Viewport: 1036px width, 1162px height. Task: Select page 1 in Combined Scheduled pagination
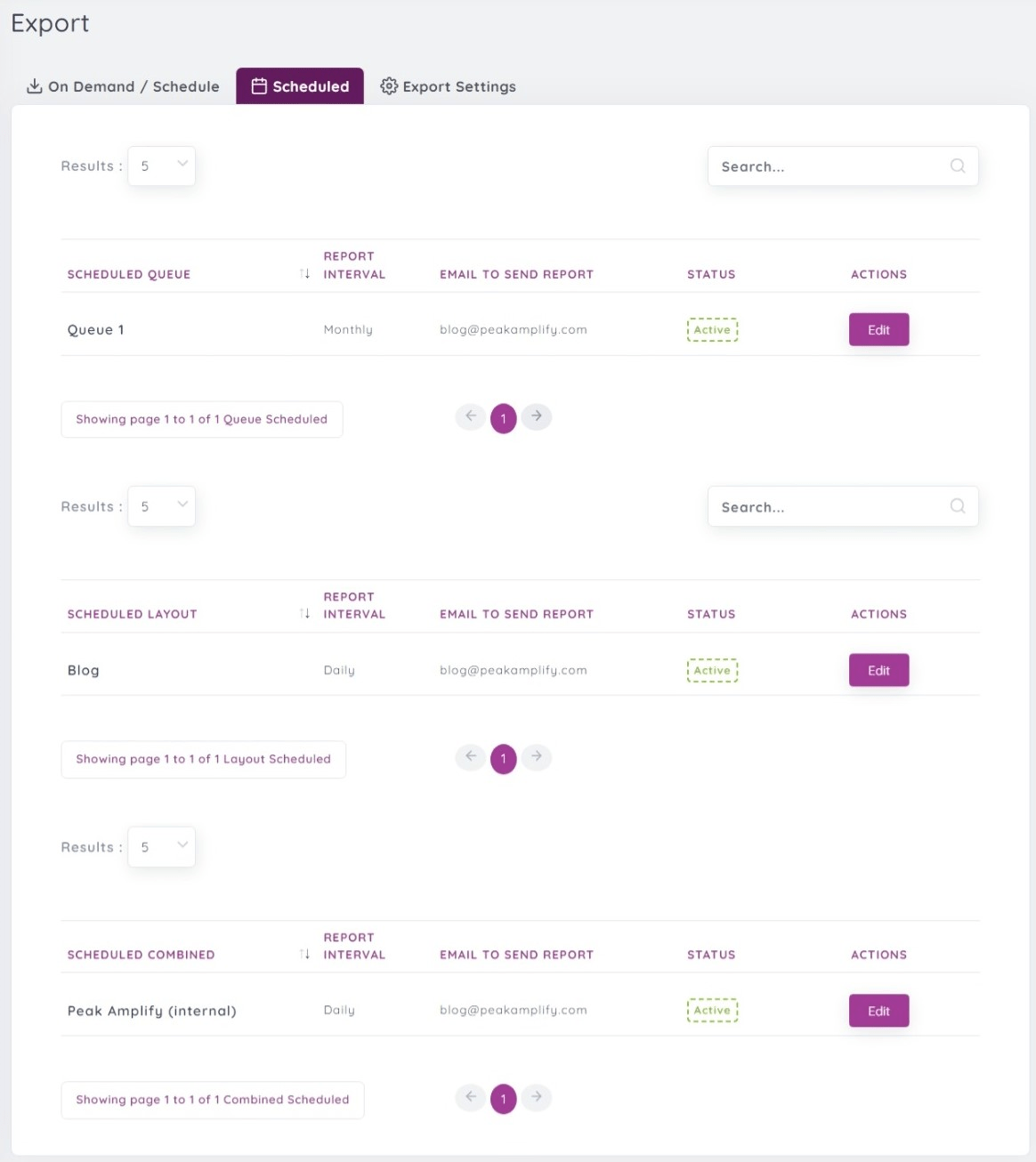click(504, 1099)
